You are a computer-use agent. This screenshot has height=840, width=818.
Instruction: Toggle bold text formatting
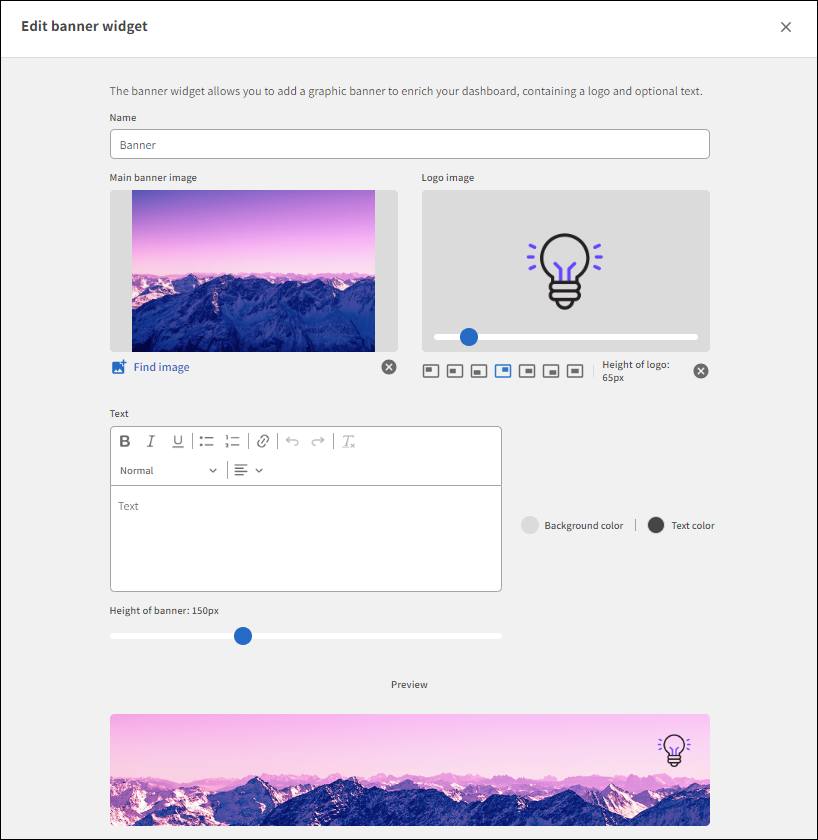(x=125, y=441)
